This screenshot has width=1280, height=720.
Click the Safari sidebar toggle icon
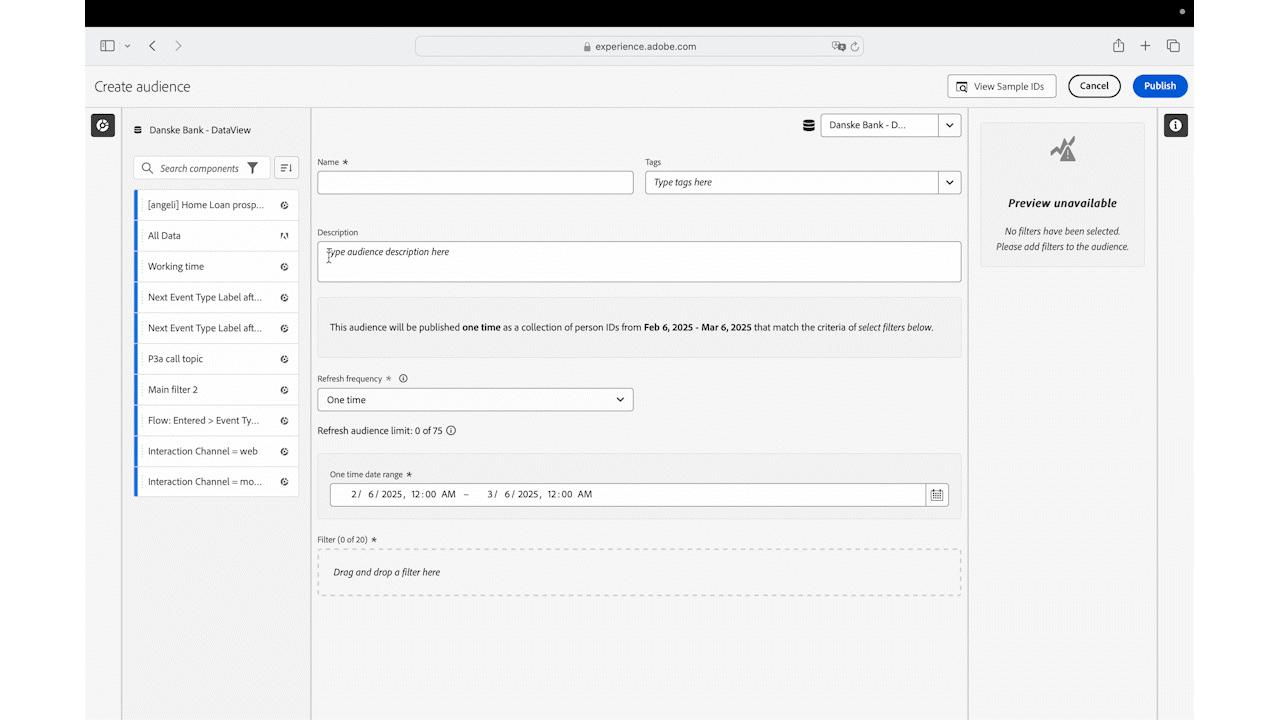tap(107, 46)
